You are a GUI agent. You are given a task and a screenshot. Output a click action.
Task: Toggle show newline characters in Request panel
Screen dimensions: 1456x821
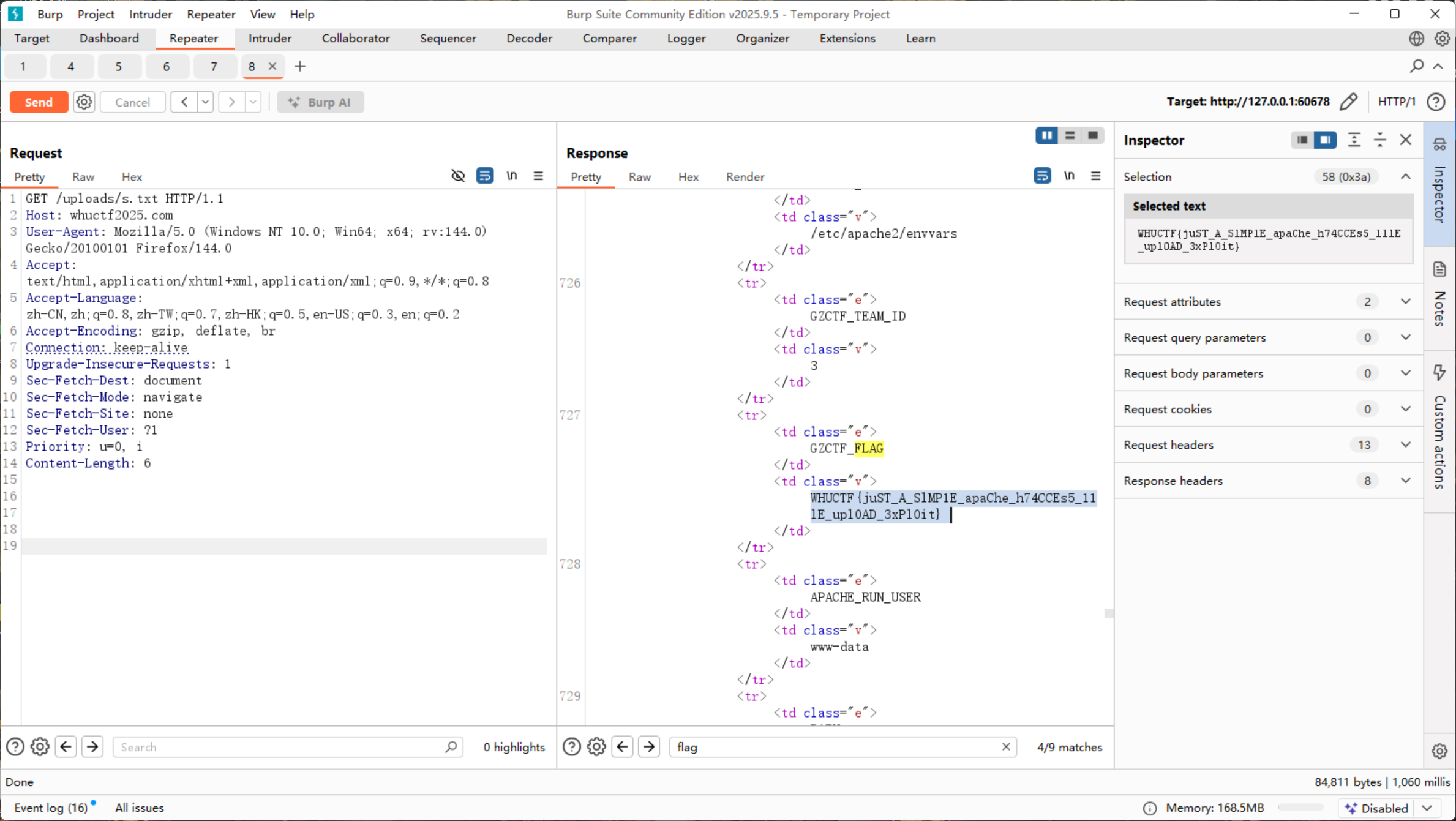pyautogui.click(x=512, y=176)
